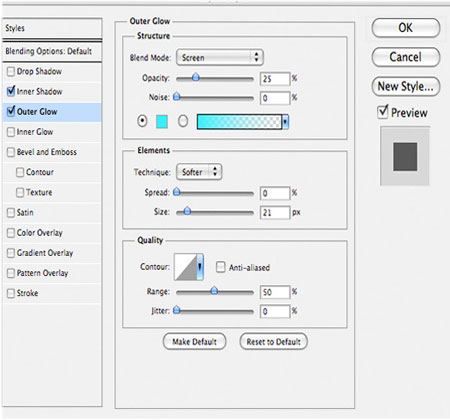Open the Technique Softer dropdown
450x420 pixels.
click(x=199, y=172)
